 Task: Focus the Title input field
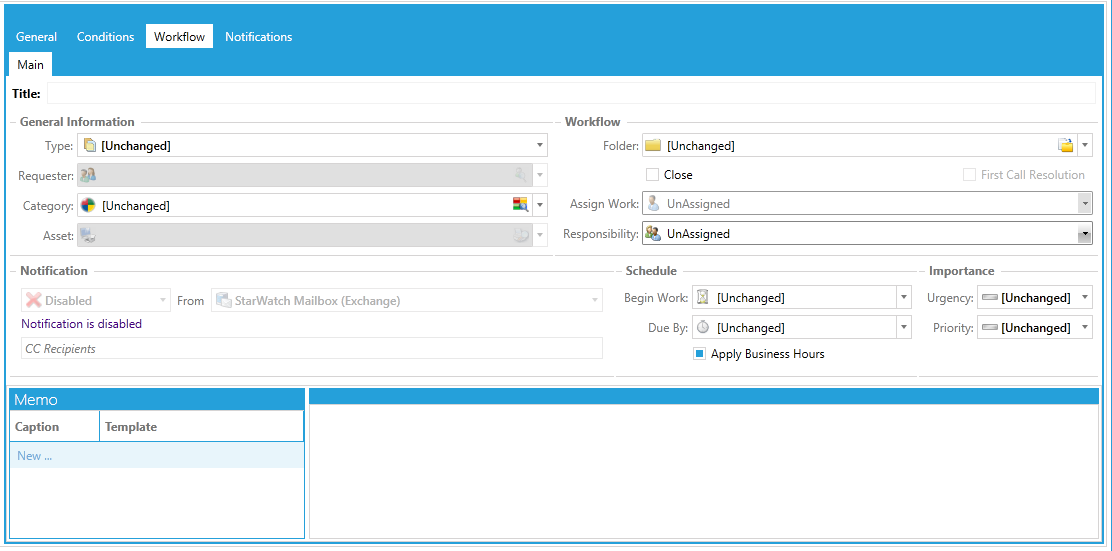(x=571, y=94)
